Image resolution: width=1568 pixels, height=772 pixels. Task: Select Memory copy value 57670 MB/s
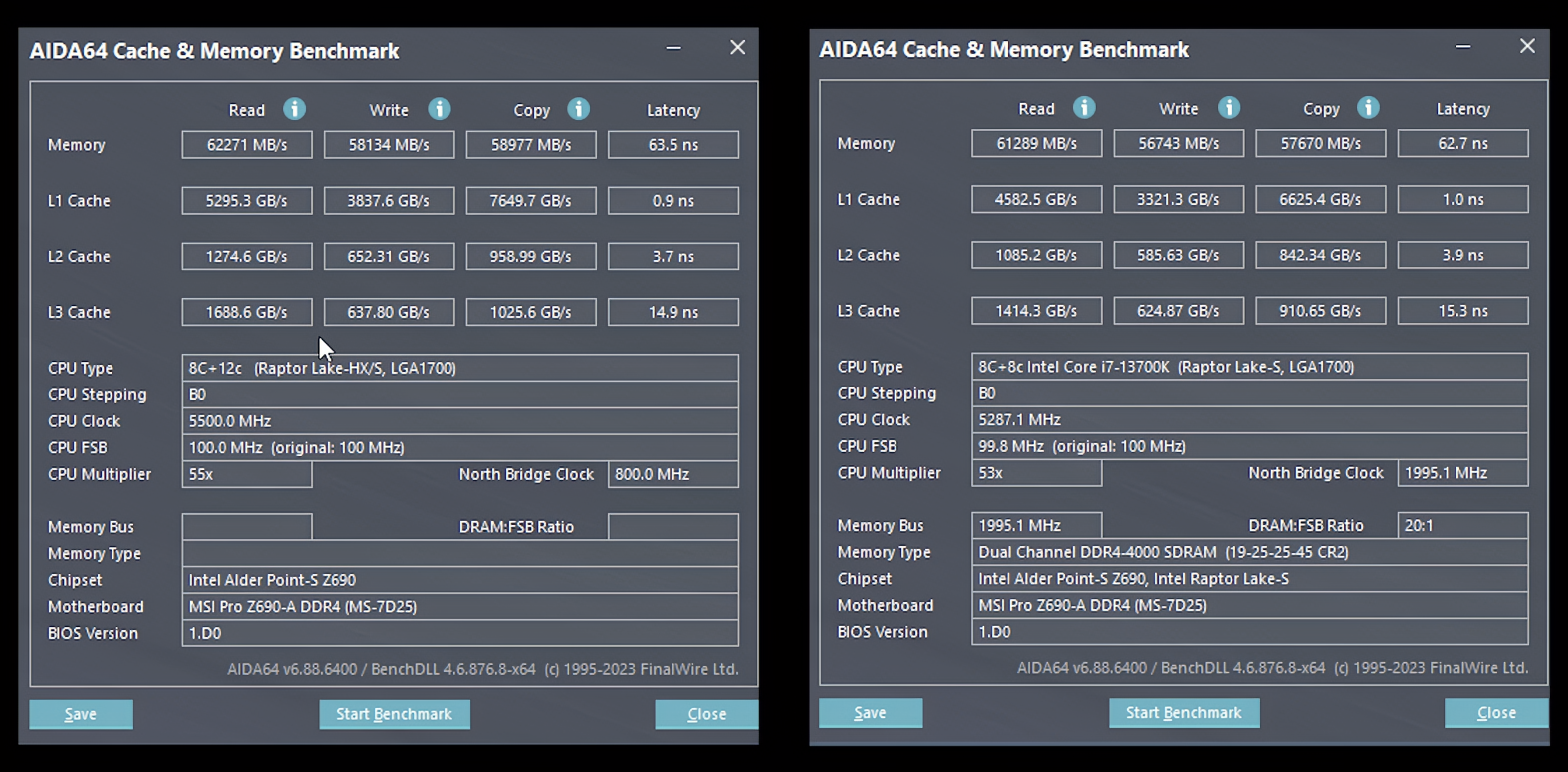1321,143
